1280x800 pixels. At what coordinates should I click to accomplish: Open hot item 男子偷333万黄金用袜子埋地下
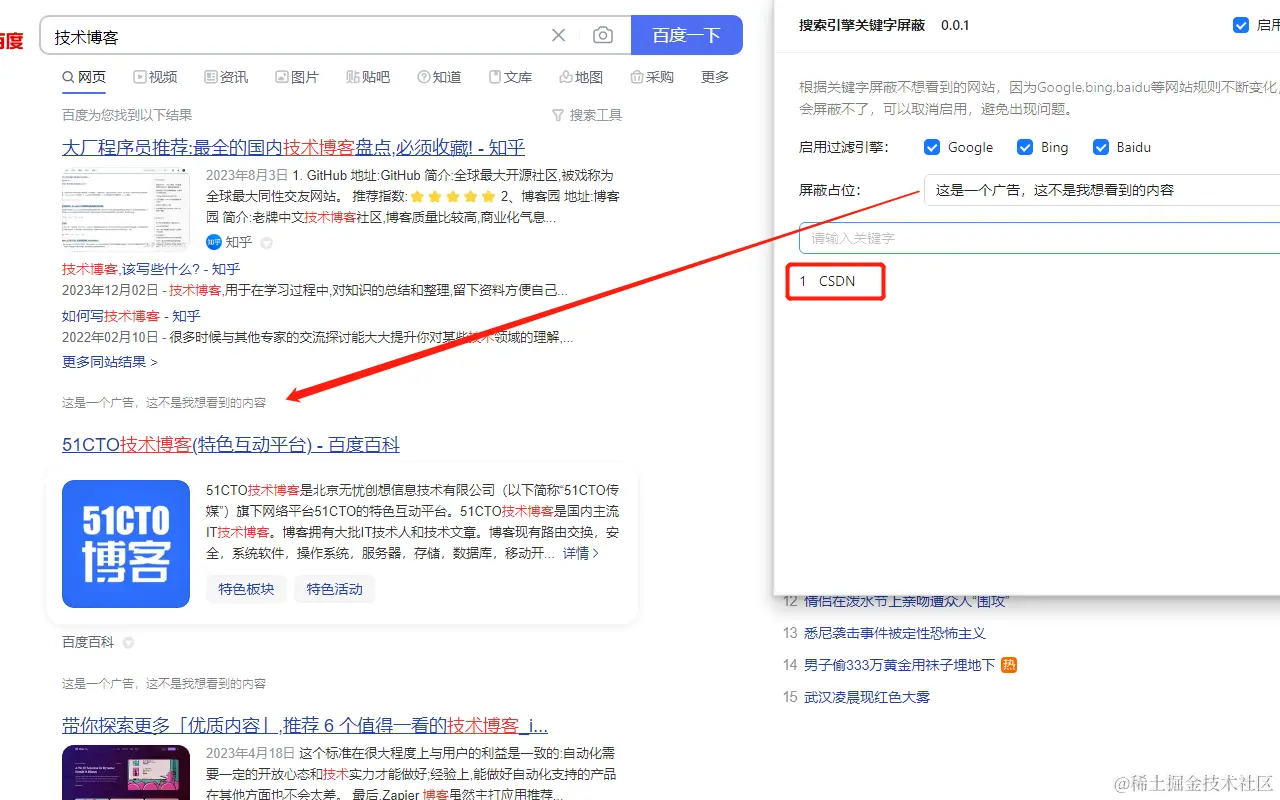900,665
